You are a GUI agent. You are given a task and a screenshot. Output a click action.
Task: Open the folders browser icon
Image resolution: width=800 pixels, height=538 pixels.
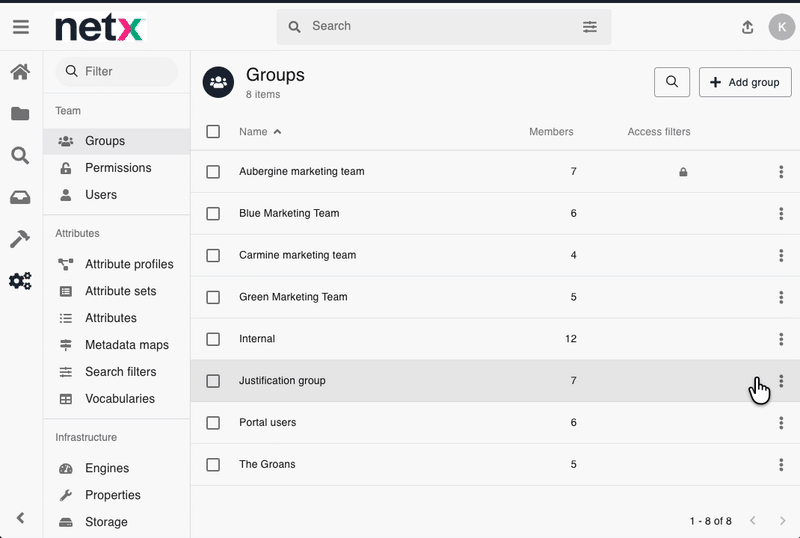[20, 114]
